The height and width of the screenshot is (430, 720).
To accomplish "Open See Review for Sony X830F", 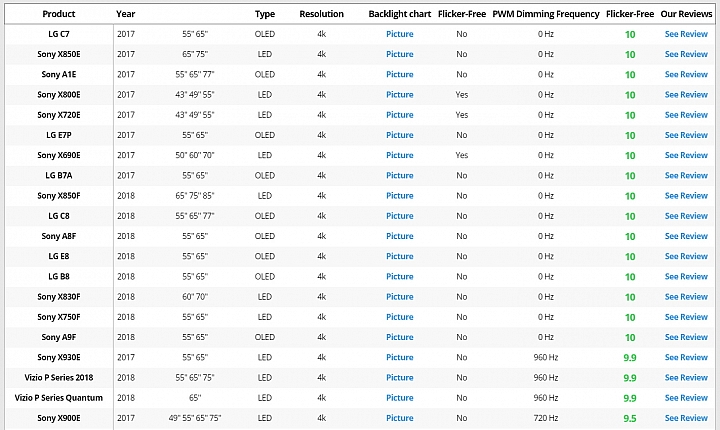I will (x=686, y=297).
